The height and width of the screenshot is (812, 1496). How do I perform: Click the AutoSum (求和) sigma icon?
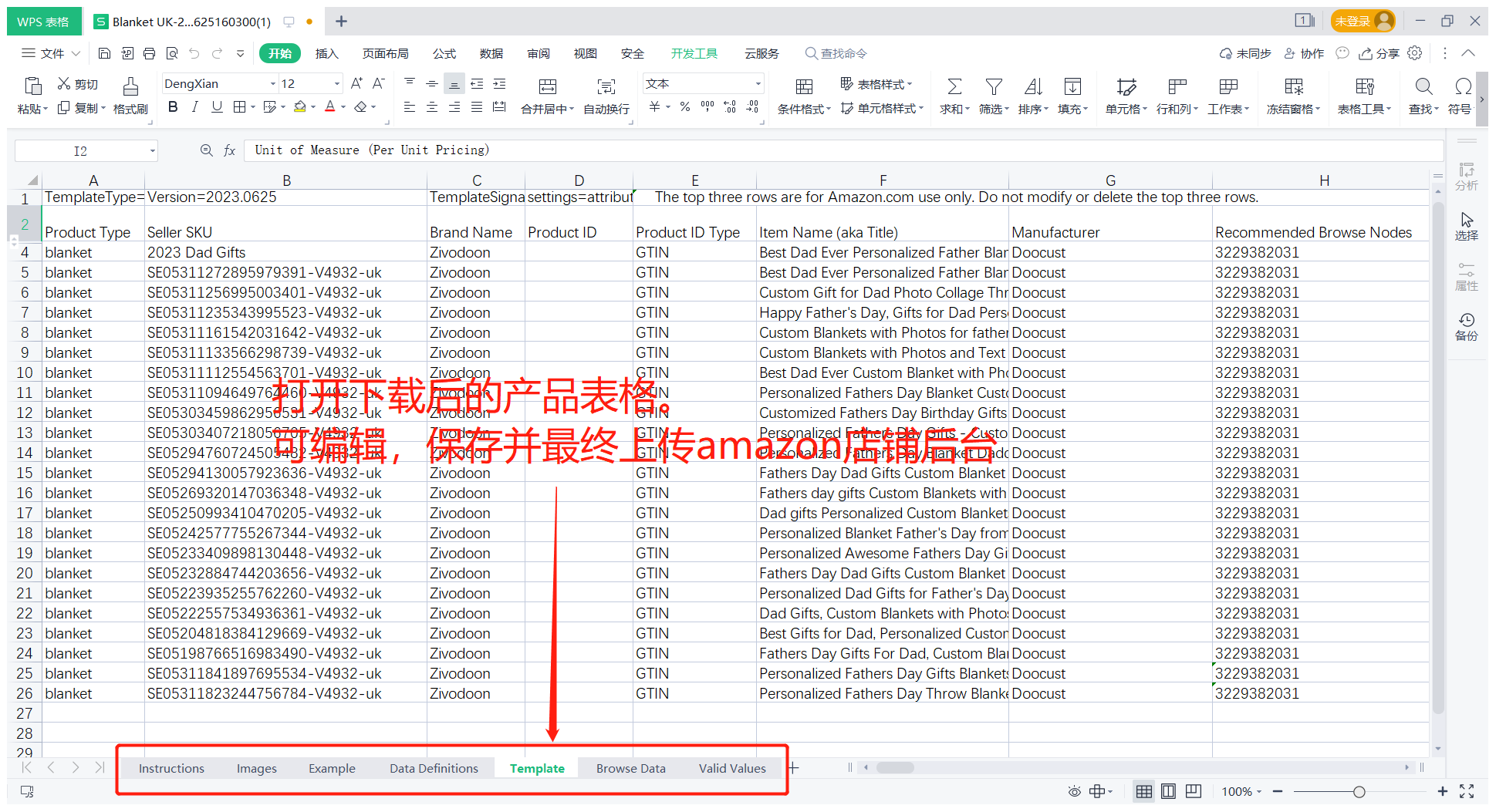pos(954,86)
